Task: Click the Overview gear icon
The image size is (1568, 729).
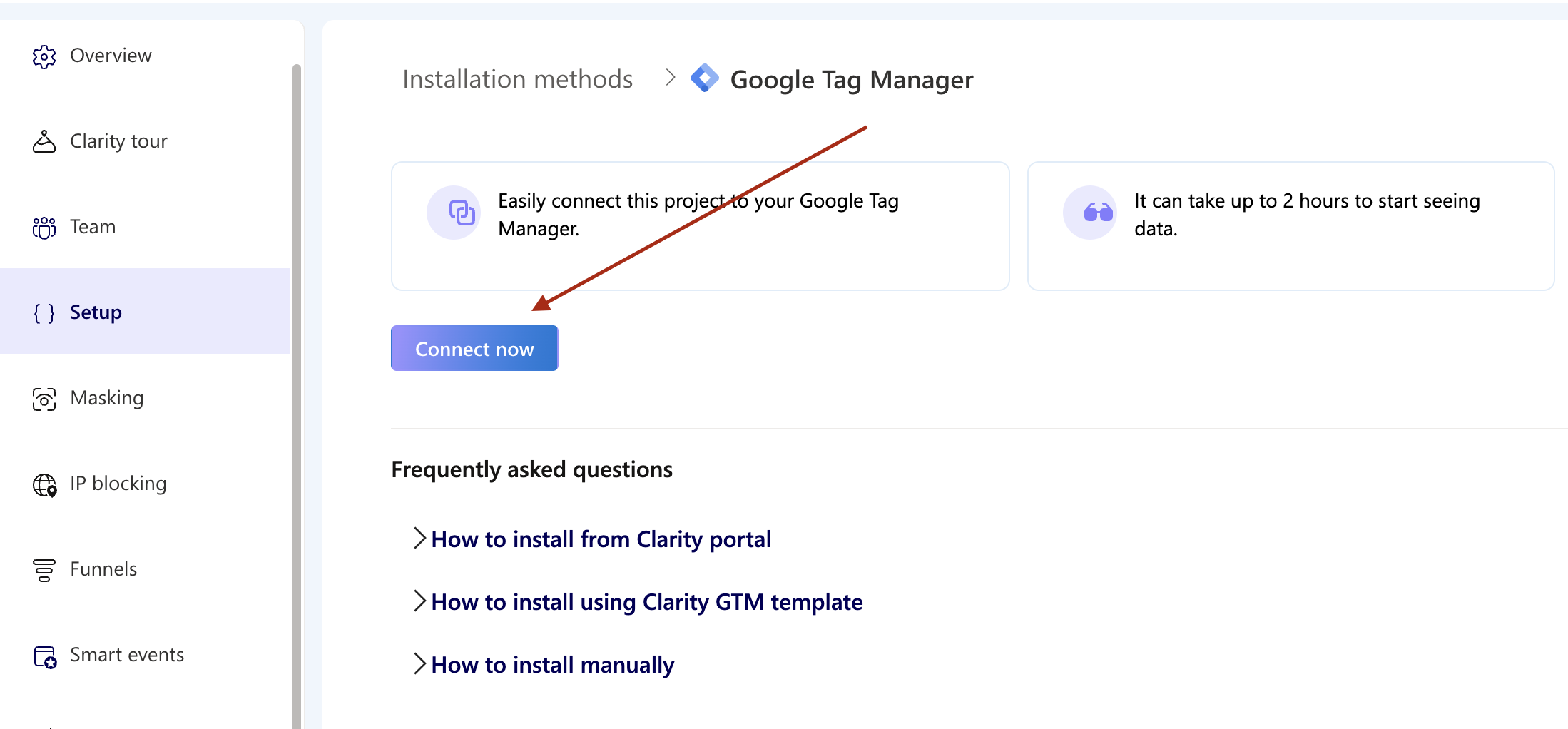Action: point(44,56)
